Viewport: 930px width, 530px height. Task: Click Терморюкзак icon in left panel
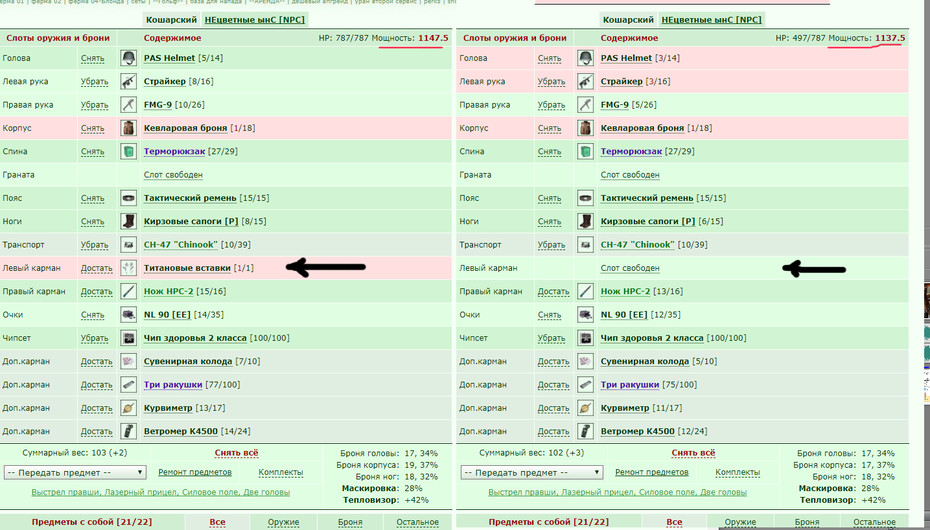click(129, 151)
